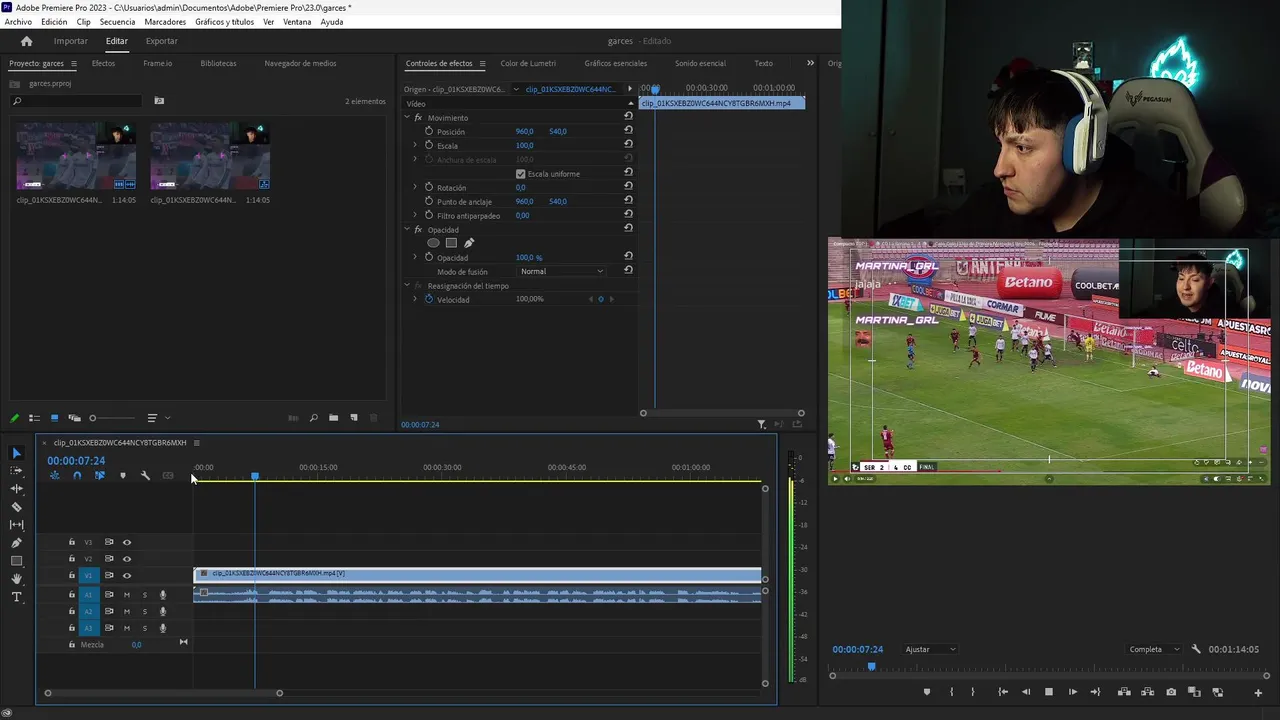Switch to the Exportar workspace

(161, 41)
